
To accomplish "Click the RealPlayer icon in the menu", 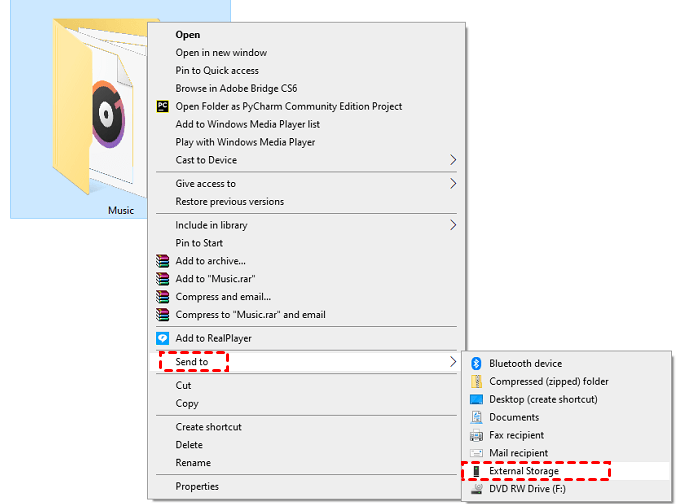I will tap(162, 339).
